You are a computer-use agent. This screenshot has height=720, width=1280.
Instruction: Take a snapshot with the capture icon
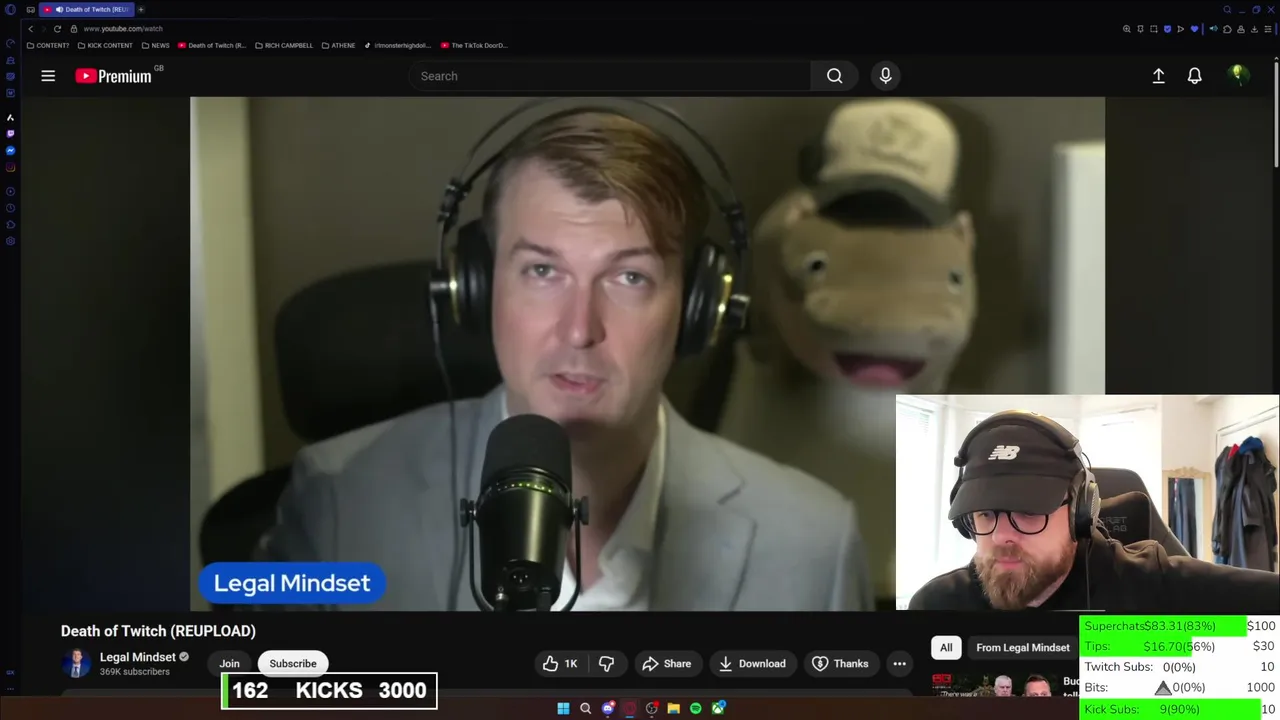click(1153, 29)
